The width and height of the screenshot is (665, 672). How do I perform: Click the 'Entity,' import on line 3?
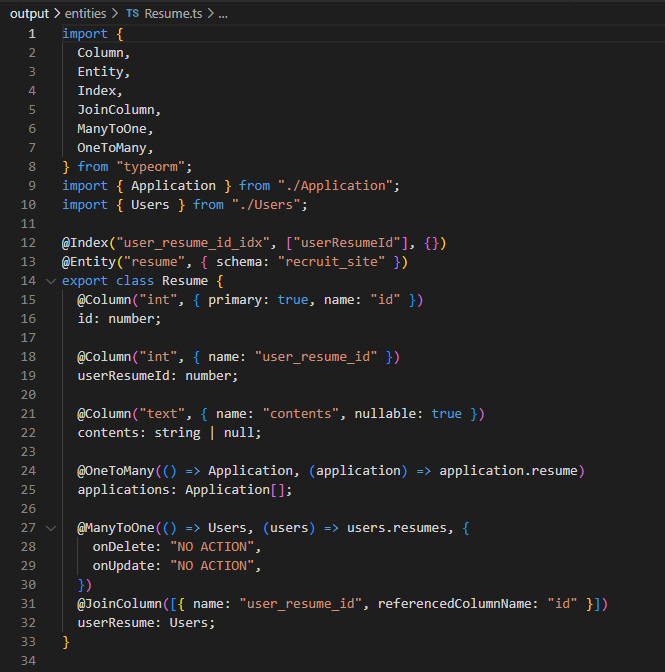[103, 72]
